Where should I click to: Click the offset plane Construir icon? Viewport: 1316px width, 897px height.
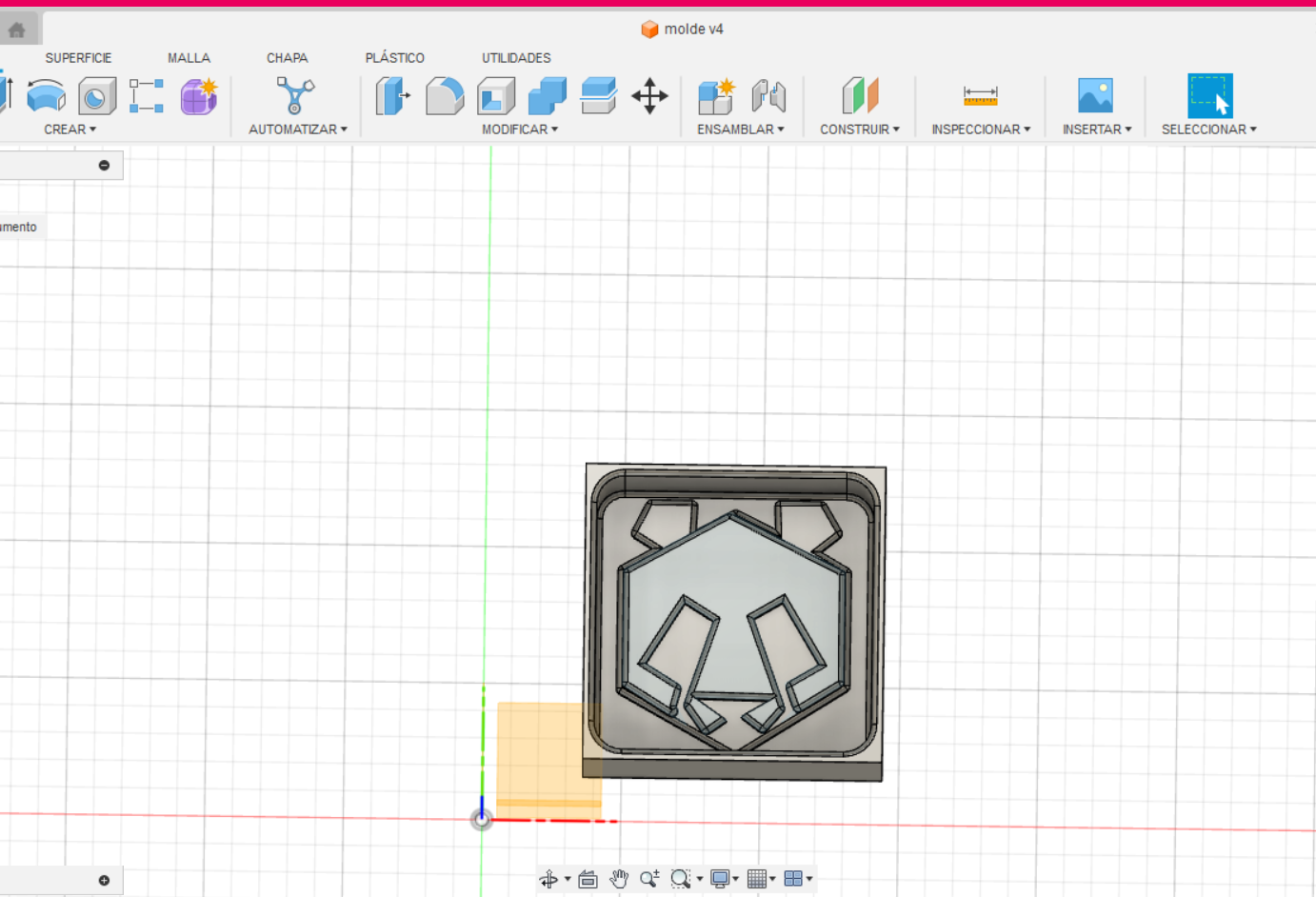pos(860,96)
